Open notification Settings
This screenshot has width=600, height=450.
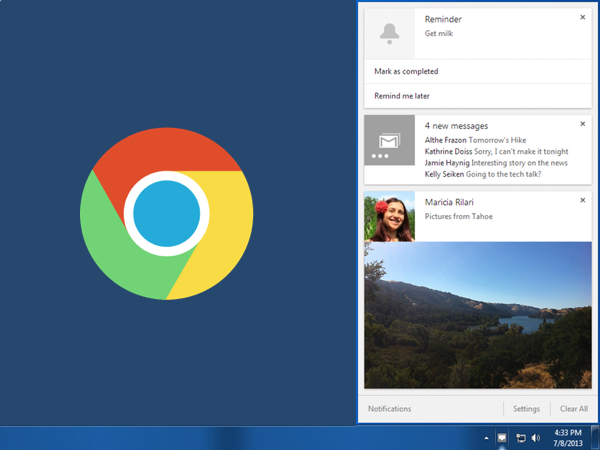(x=526, y=409)
